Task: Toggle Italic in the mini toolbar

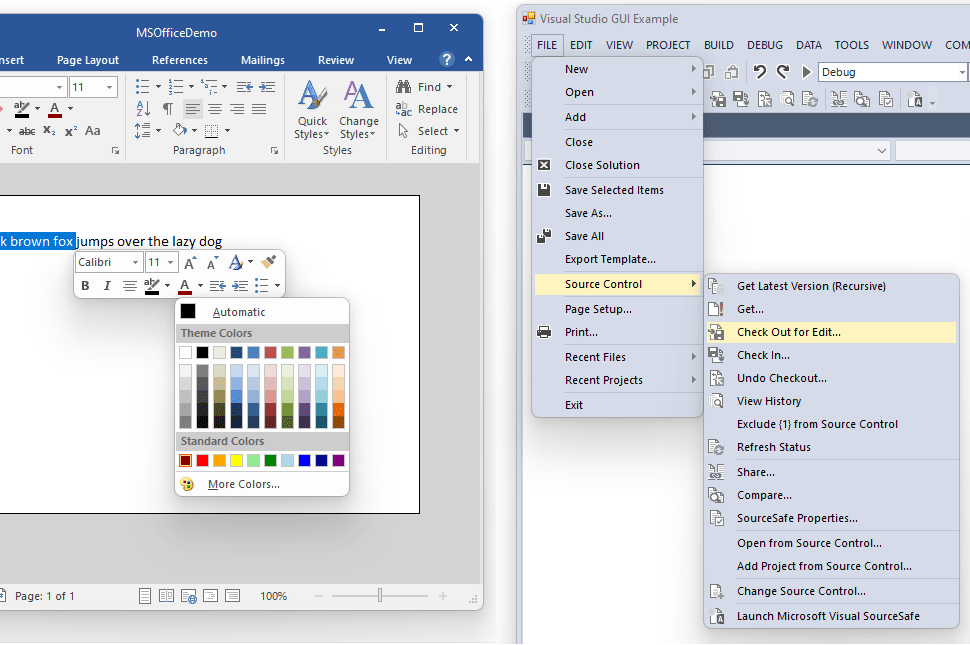Action: tap(107, 286)
